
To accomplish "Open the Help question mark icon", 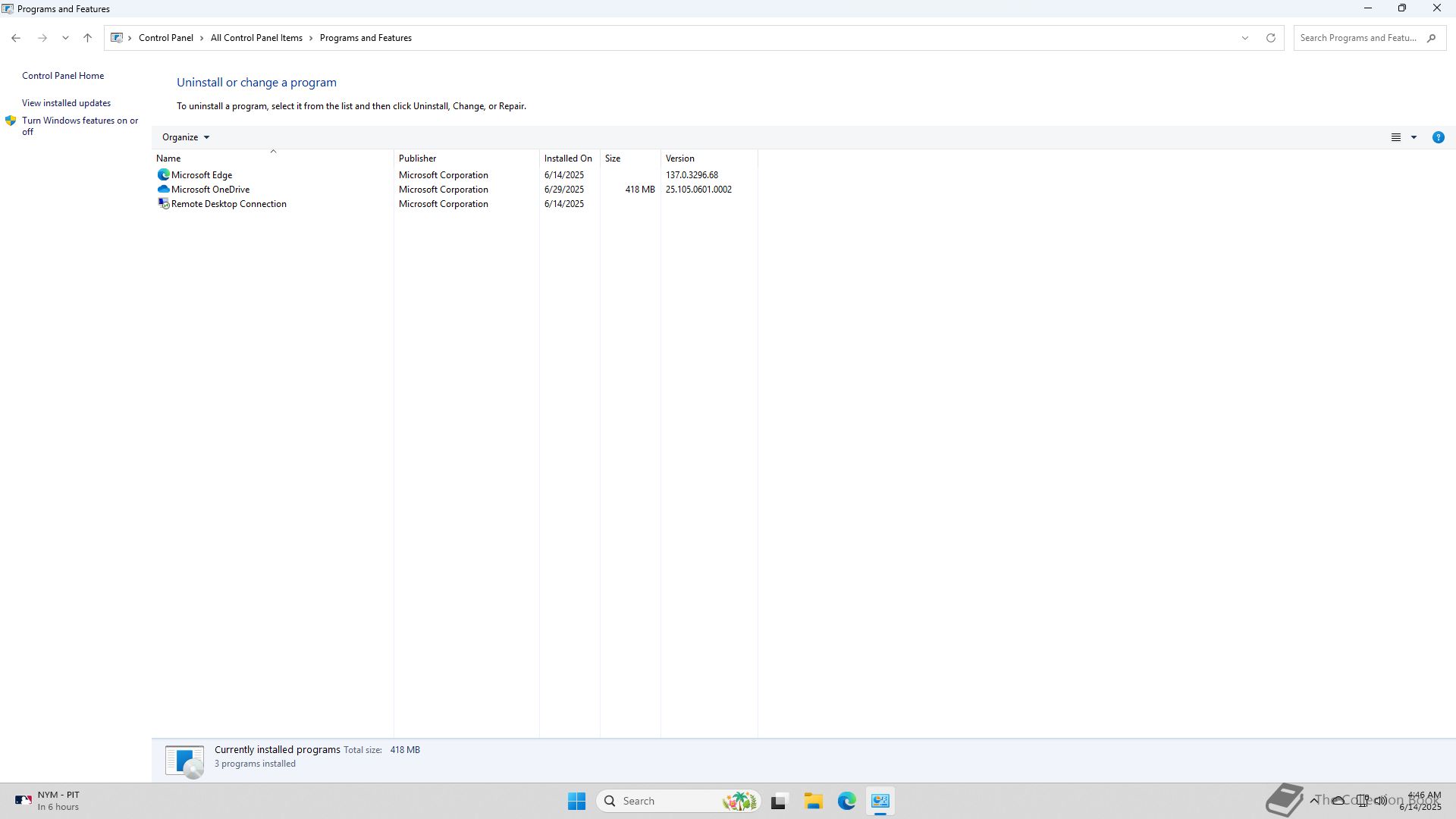I will (x=1438, y=137).
